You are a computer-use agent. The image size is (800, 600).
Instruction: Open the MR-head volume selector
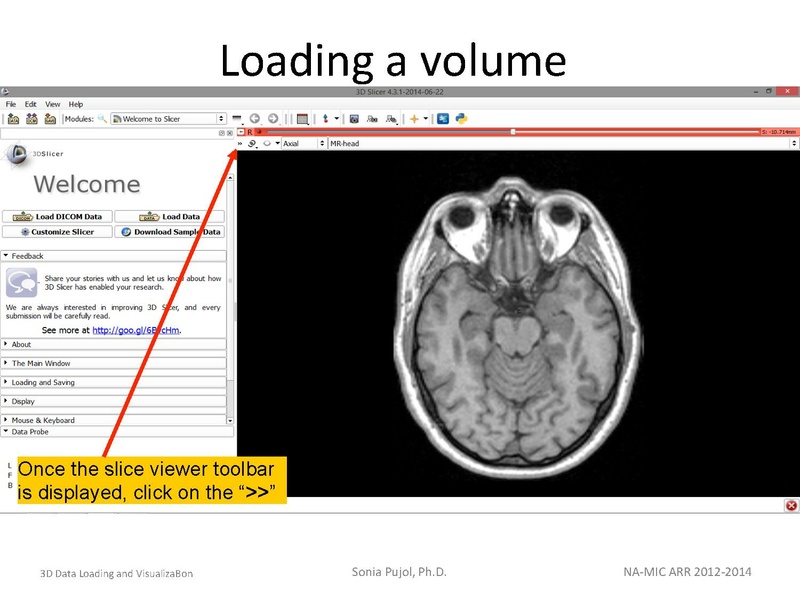[562, 144]
